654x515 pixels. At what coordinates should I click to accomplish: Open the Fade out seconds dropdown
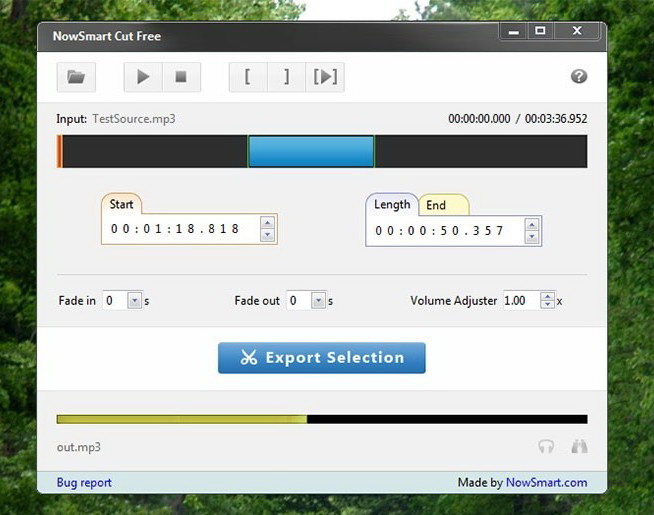318,301
